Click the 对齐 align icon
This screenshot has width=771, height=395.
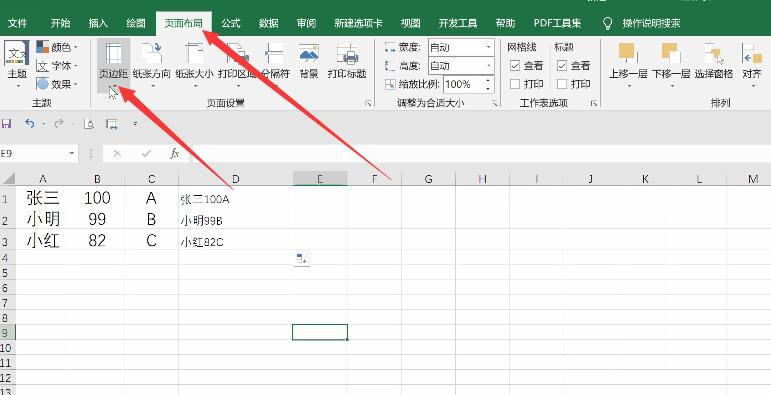pyautogui.click(x=751, y=54)
